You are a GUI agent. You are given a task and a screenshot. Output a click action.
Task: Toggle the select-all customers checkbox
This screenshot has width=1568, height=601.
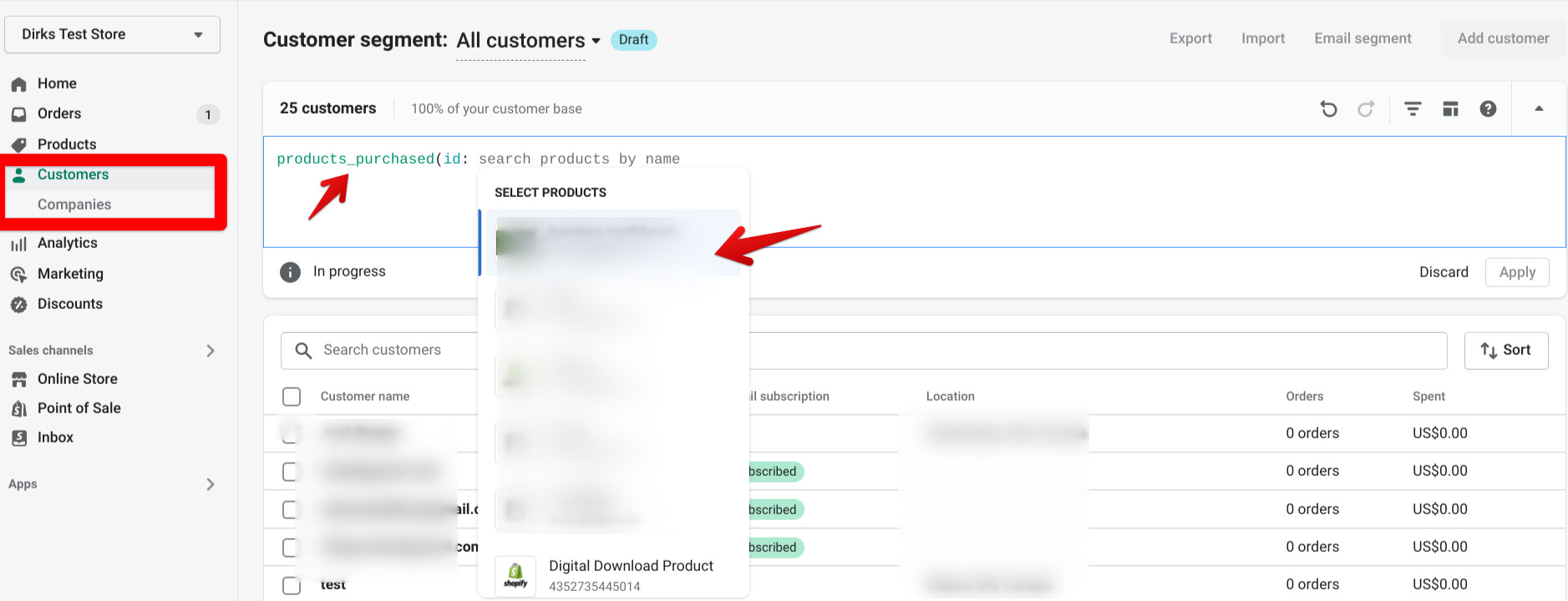point(292,396)
